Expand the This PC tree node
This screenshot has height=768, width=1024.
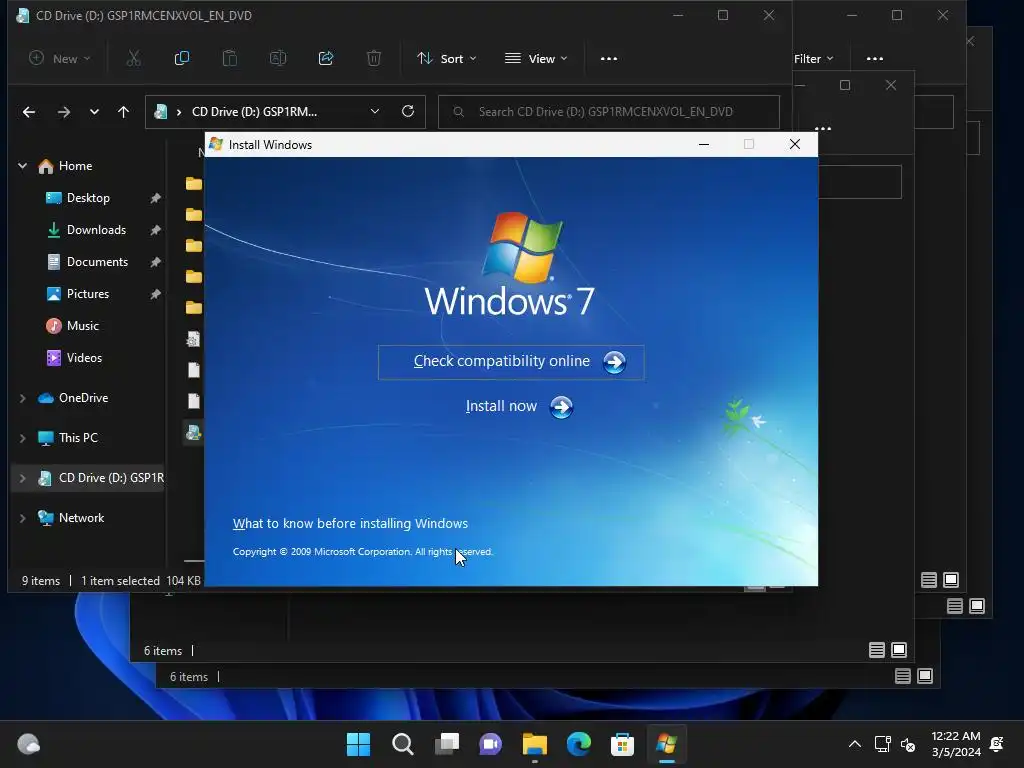pyautogui.click(x=22, y=438)
